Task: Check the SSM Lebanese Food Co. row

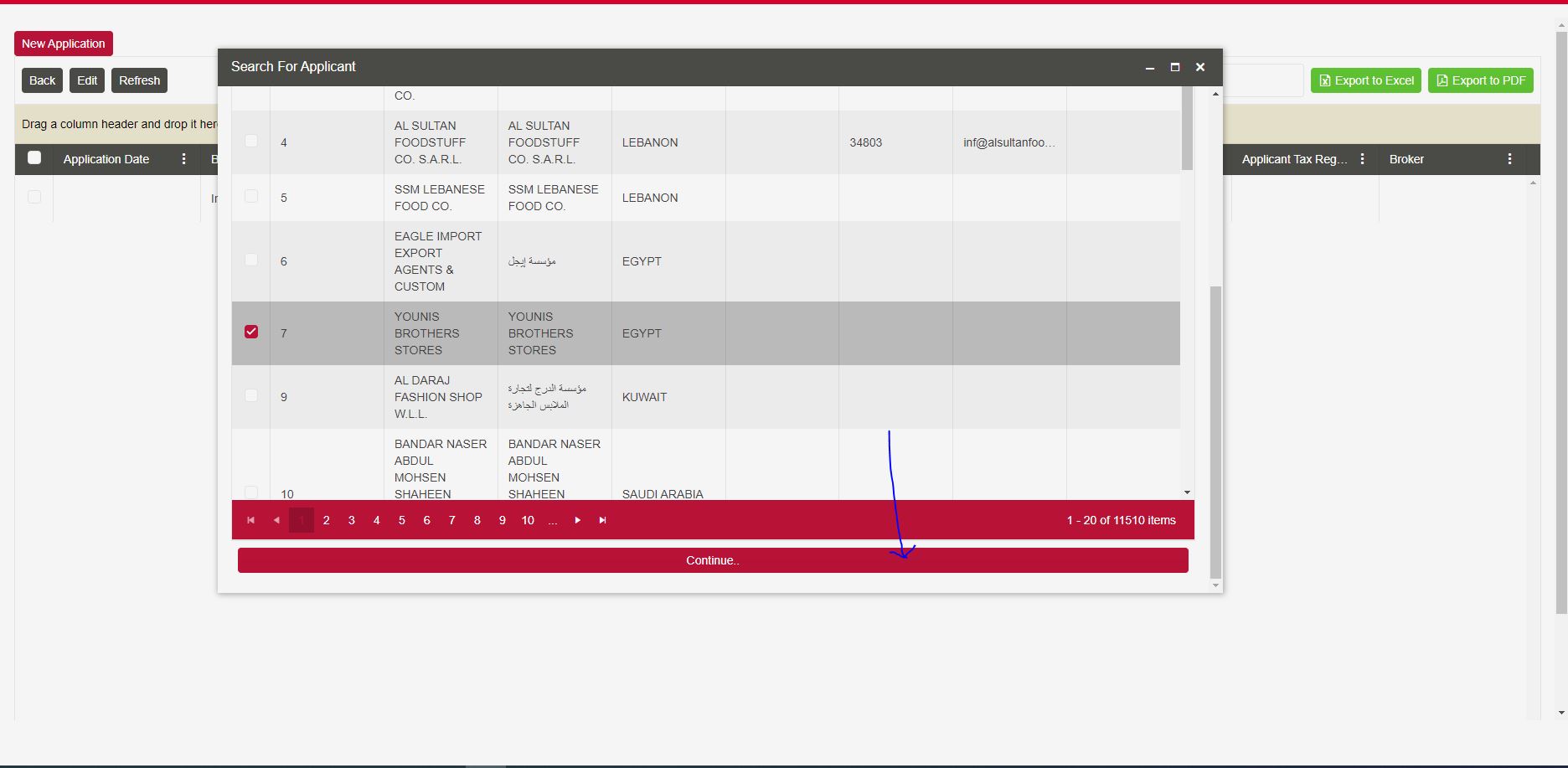Action: click(x=251, y=196)
